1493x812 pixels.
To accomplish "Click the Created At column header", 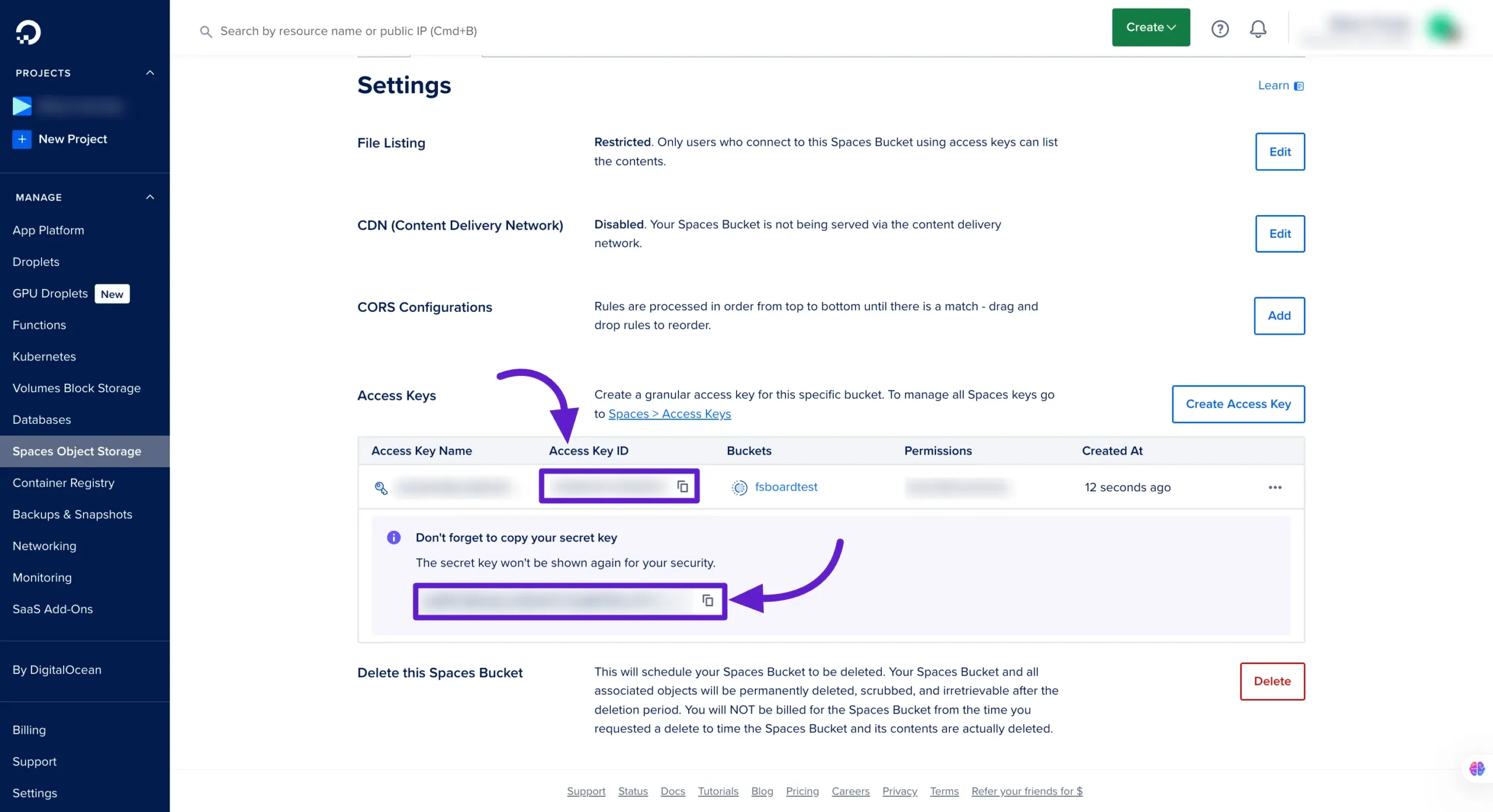I will click(1112, 451).
